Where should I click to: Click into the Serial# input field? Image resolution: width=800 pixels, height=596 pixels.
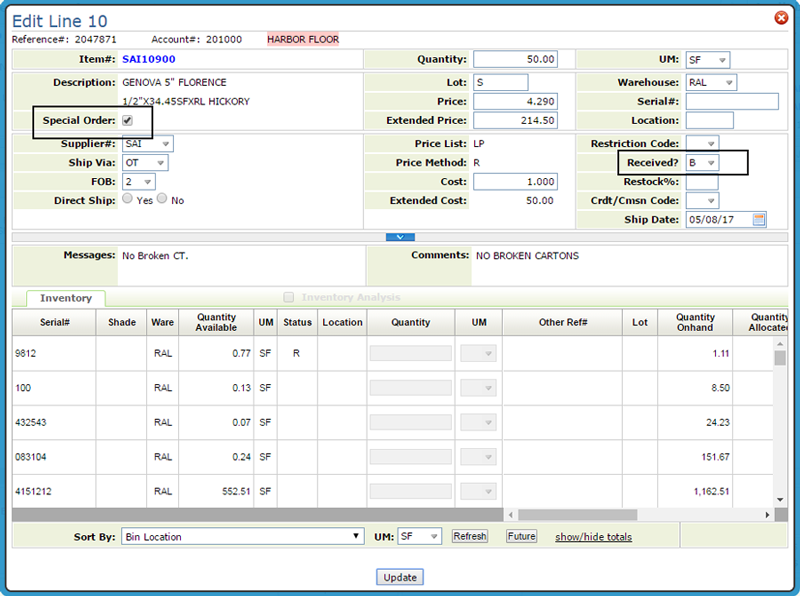pyautogui.click(x=732, y=101)
